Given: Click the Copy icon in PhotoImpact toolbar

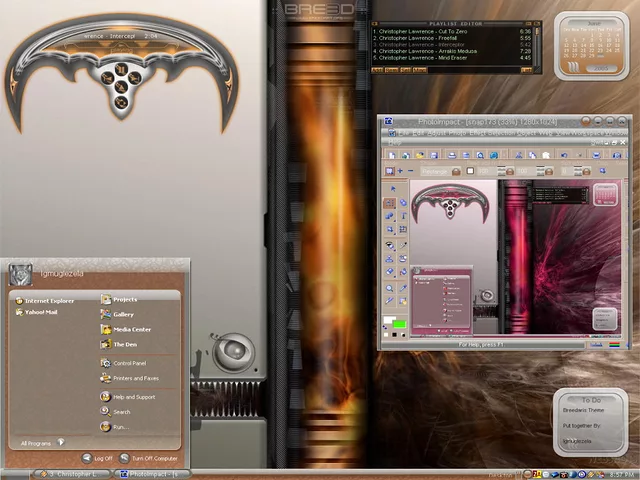Looking at the screenshot, I should point(532,155).
